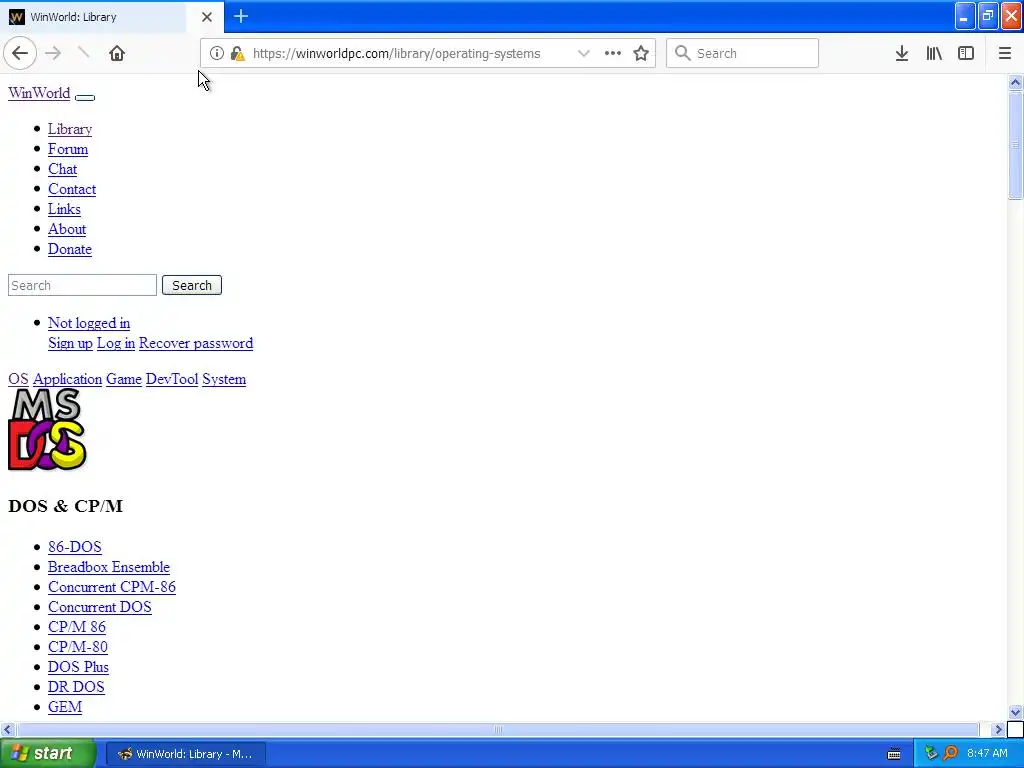Select the Application category link
Screen dimensions: 1024x768
click(67, 379)
